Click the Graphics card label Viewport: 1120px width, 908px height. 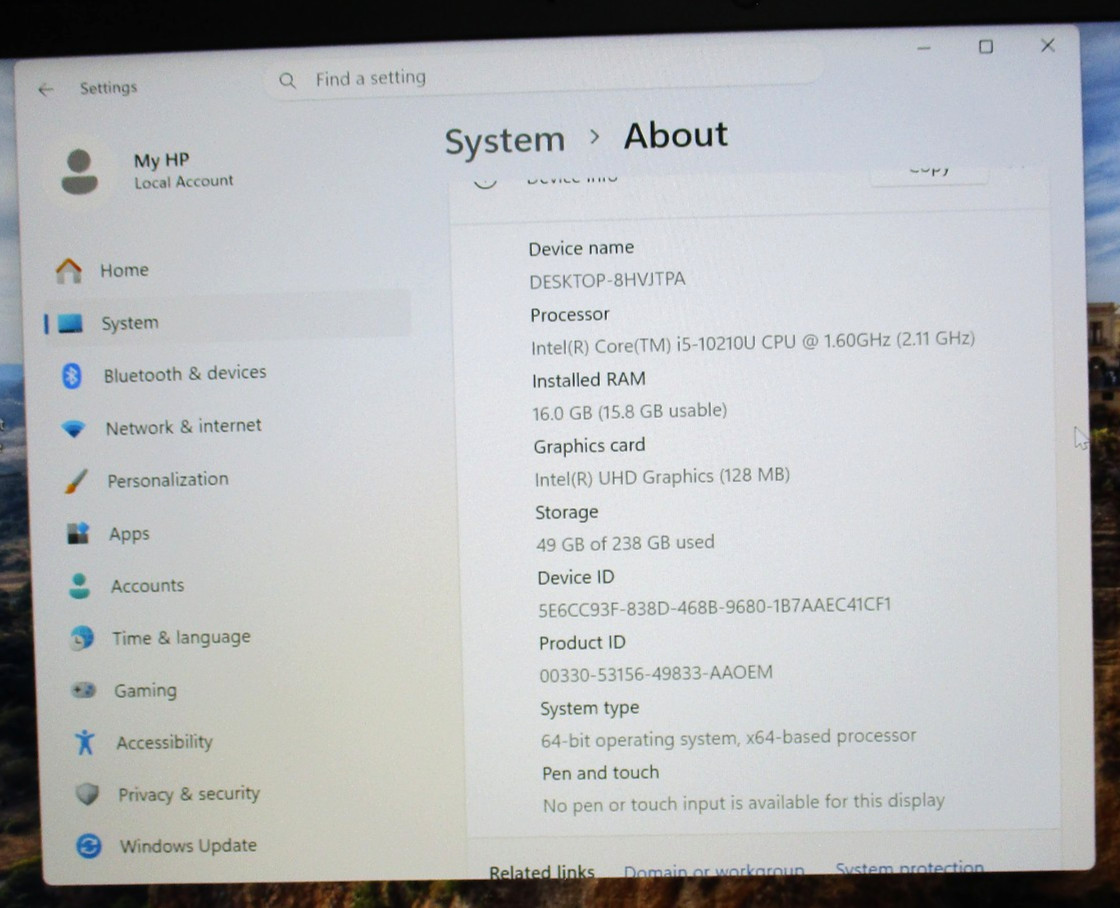click(x=589, y=446)
